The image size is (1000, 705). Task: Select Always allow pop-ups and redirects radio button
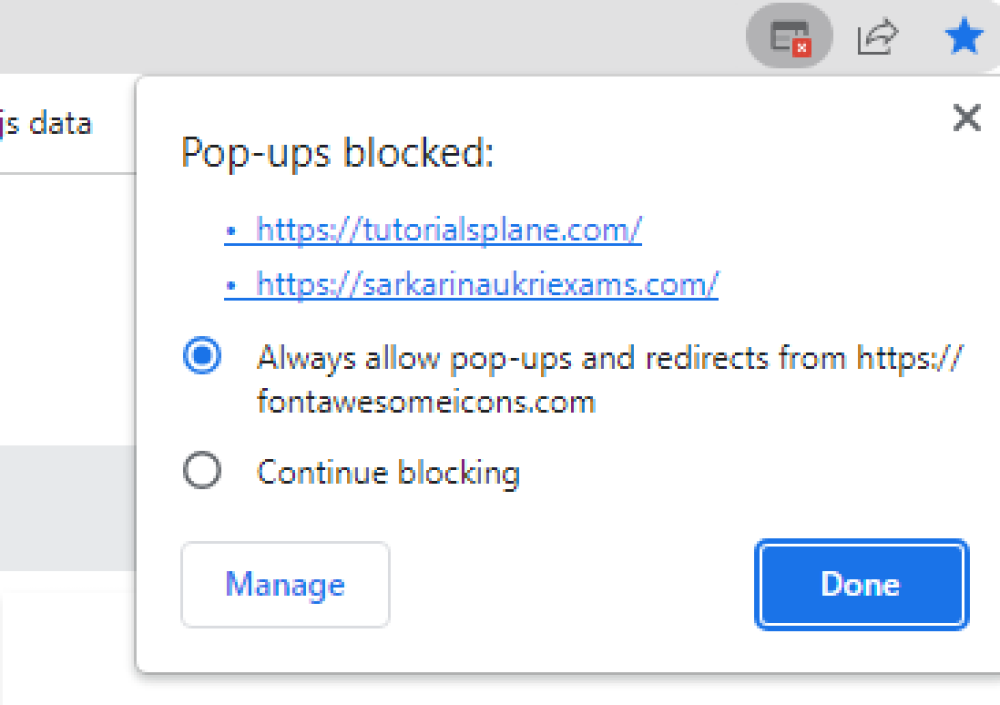[202, 357]
